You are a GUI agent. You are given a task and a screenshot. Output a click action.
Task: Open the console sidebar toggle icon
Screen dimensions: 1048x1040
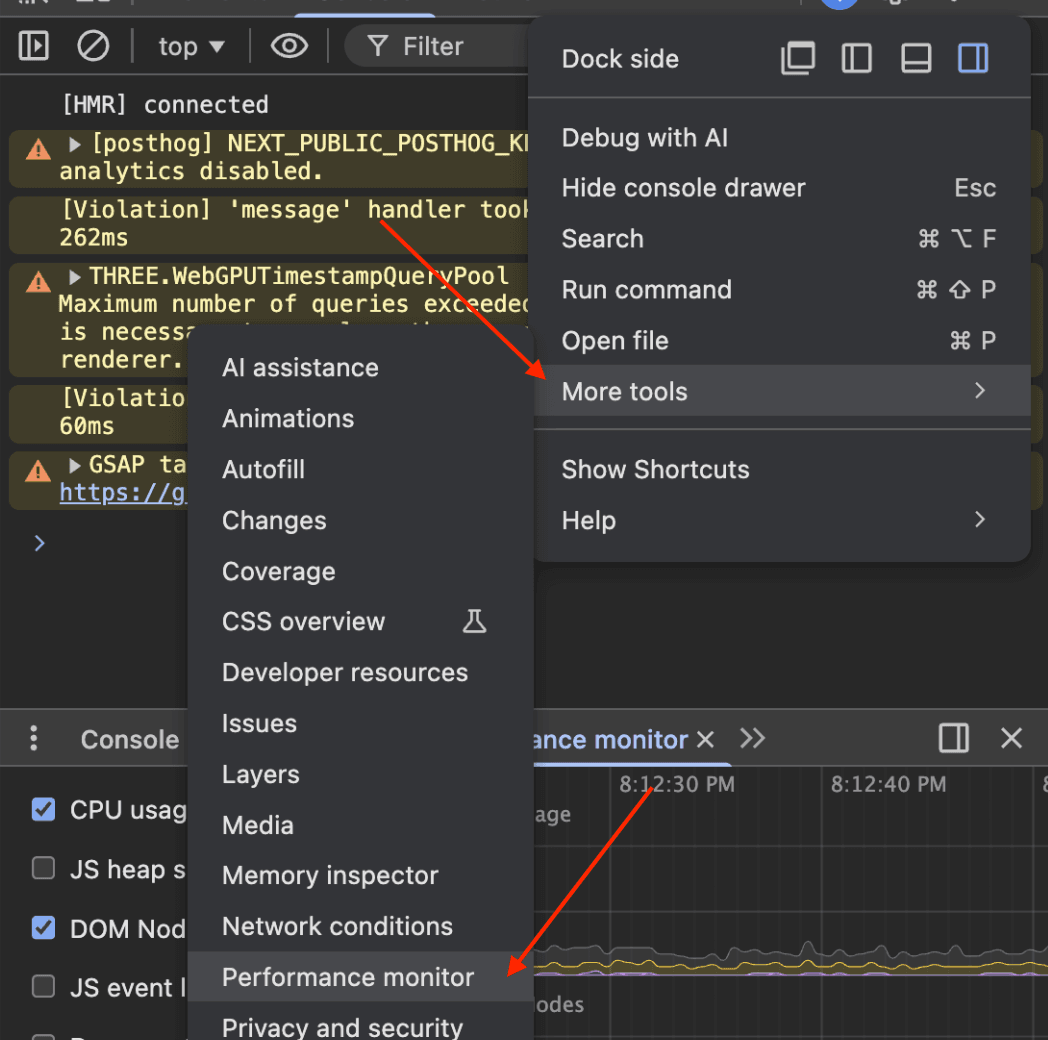tap(33, 46)
